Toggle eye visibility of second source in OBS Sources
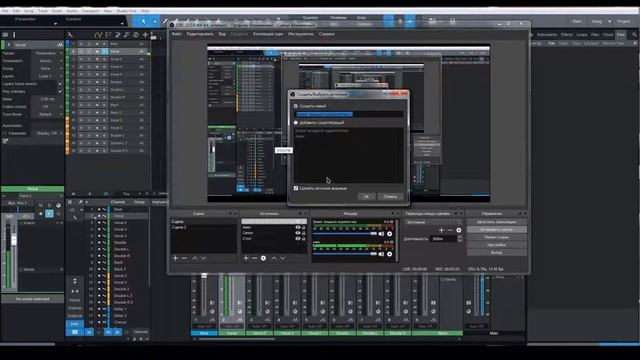The width and height of the screenshot is (640, 360). tap(298, 227)
